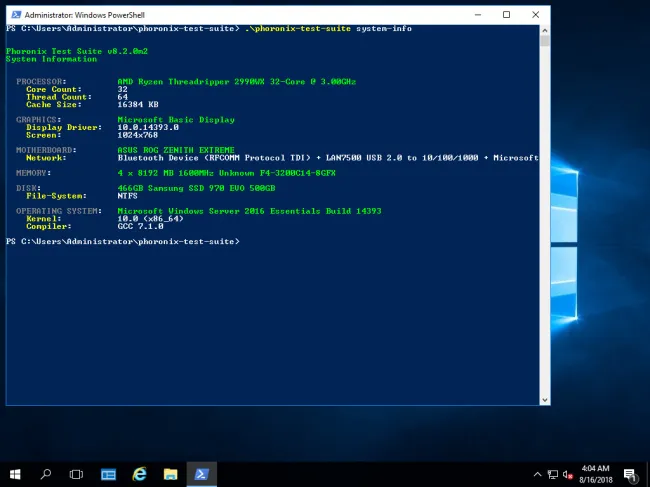
Task: Click the '1024x768' screen value
Action: pyautogui.click(x=138, y=135)
